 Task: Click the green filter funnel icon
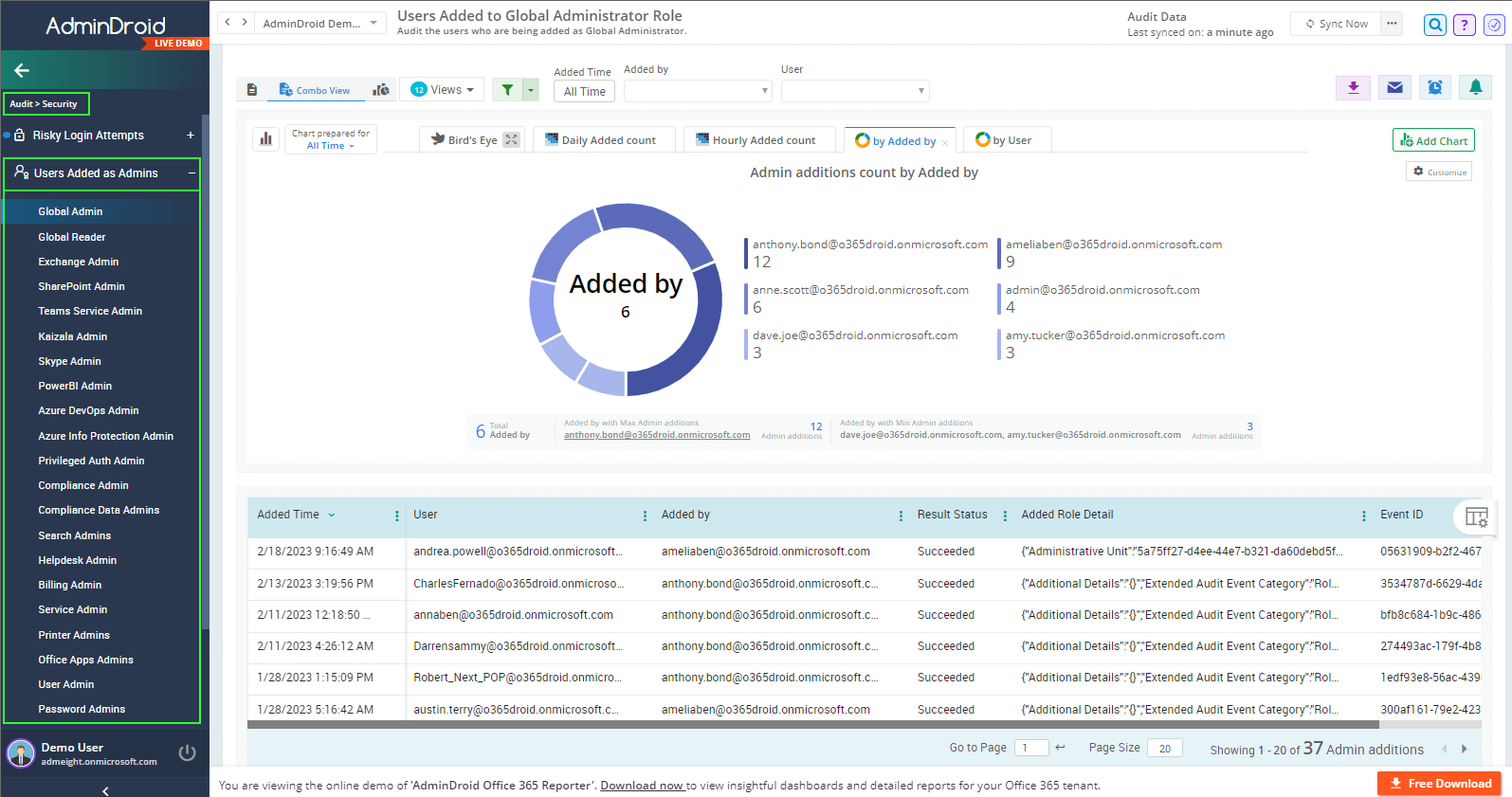pos(508,90)
